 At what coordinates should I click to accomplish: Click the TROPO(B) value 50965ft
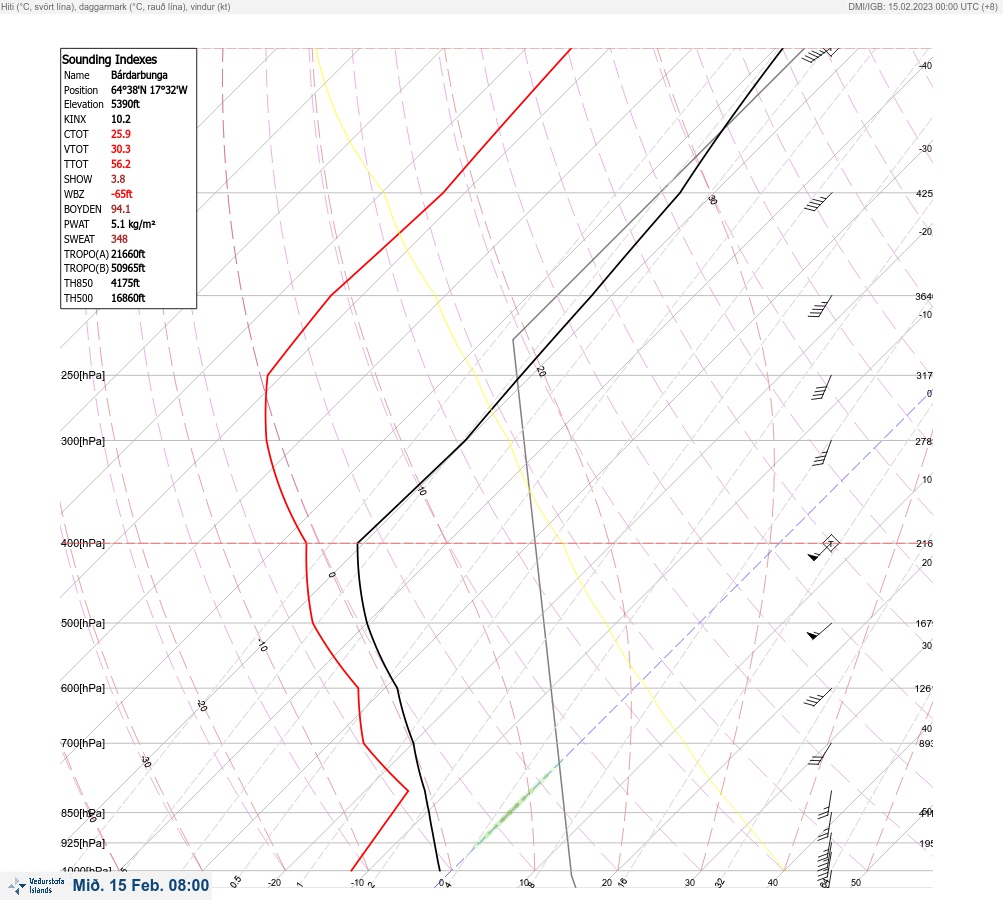(128, 268)
